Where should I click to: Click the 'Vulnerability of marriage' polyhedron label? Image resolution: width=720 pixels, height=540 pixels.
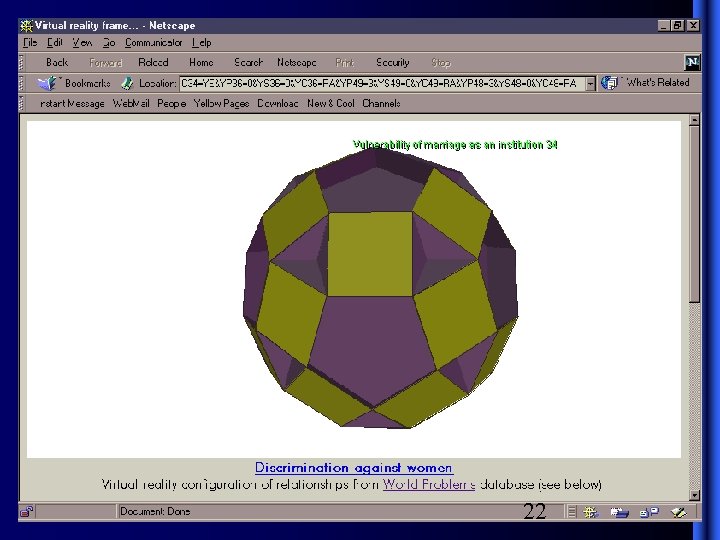[x=455, y=145]
